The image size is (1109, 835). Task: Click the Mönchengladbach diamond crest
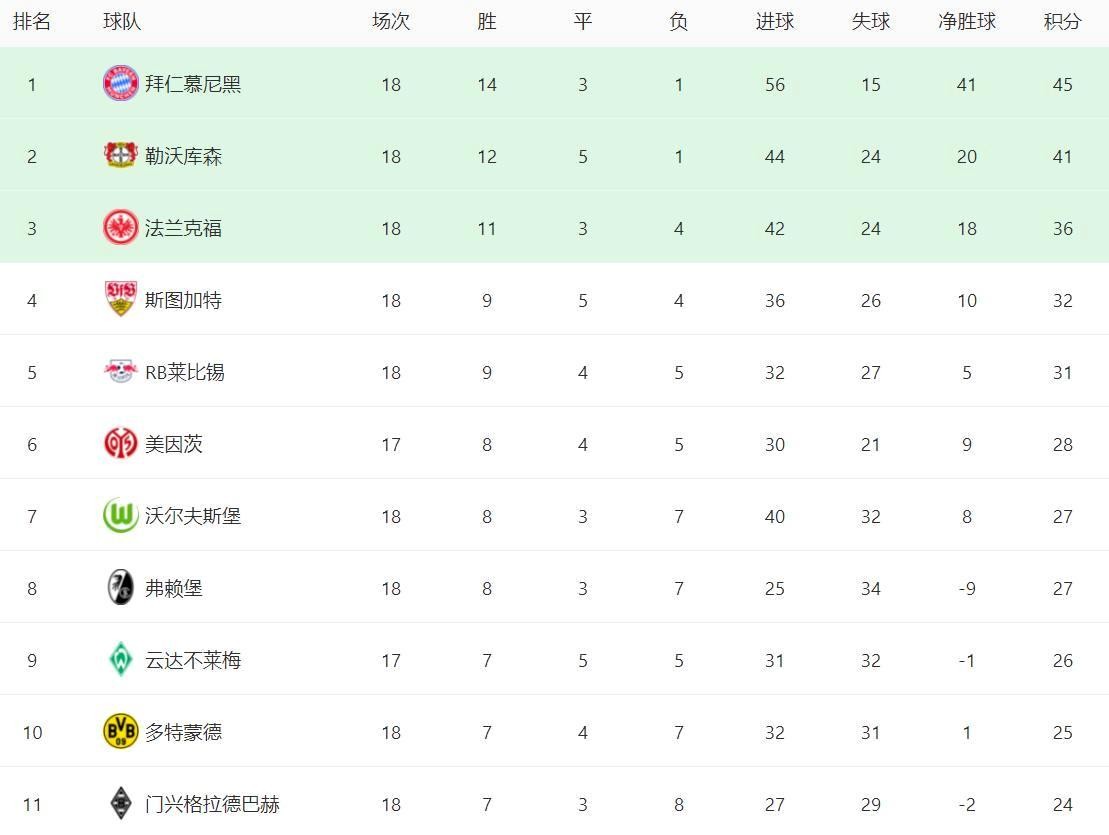point(120,804)
